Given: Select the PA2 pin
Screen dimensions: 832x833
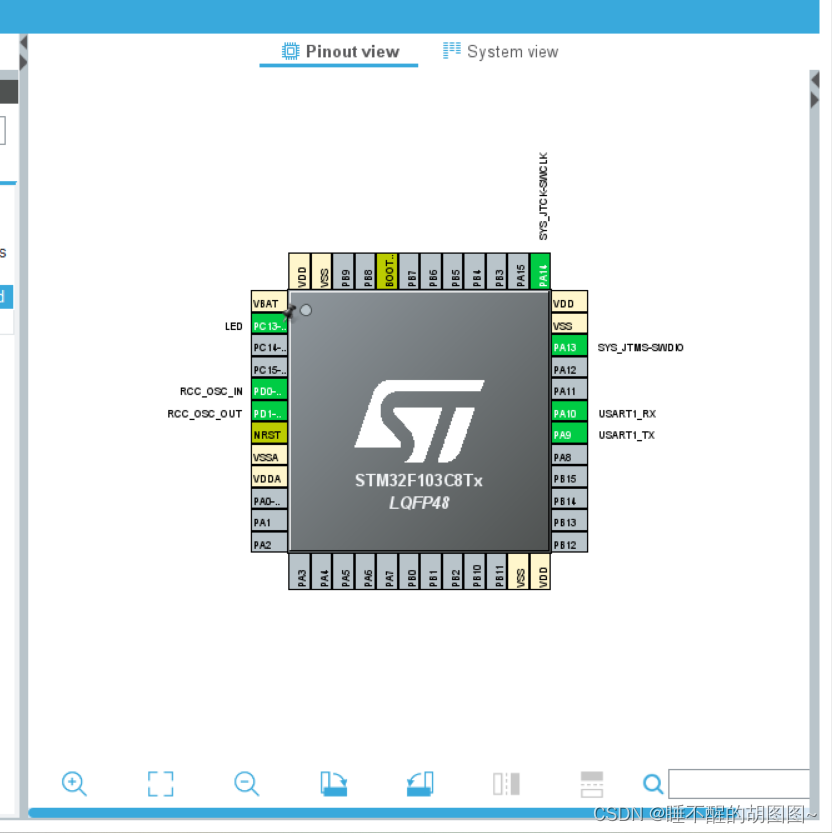Looking at the screenshot, I should (269, 544).
